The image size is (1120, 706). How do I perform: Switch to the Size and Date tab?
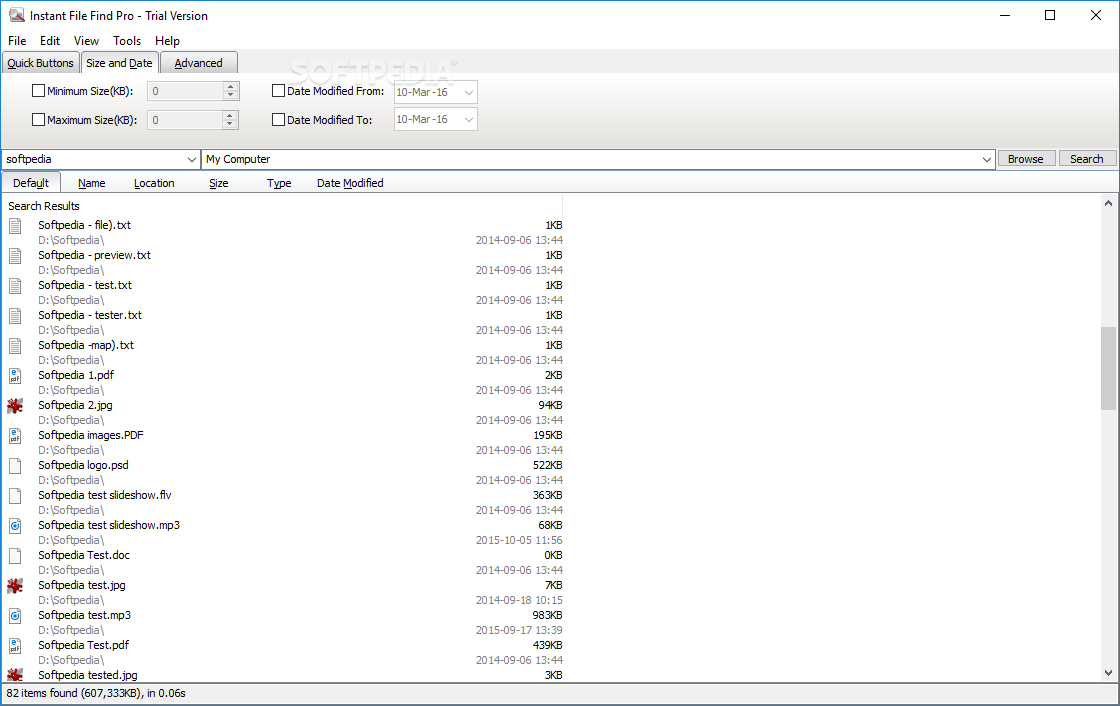[119, 63]
